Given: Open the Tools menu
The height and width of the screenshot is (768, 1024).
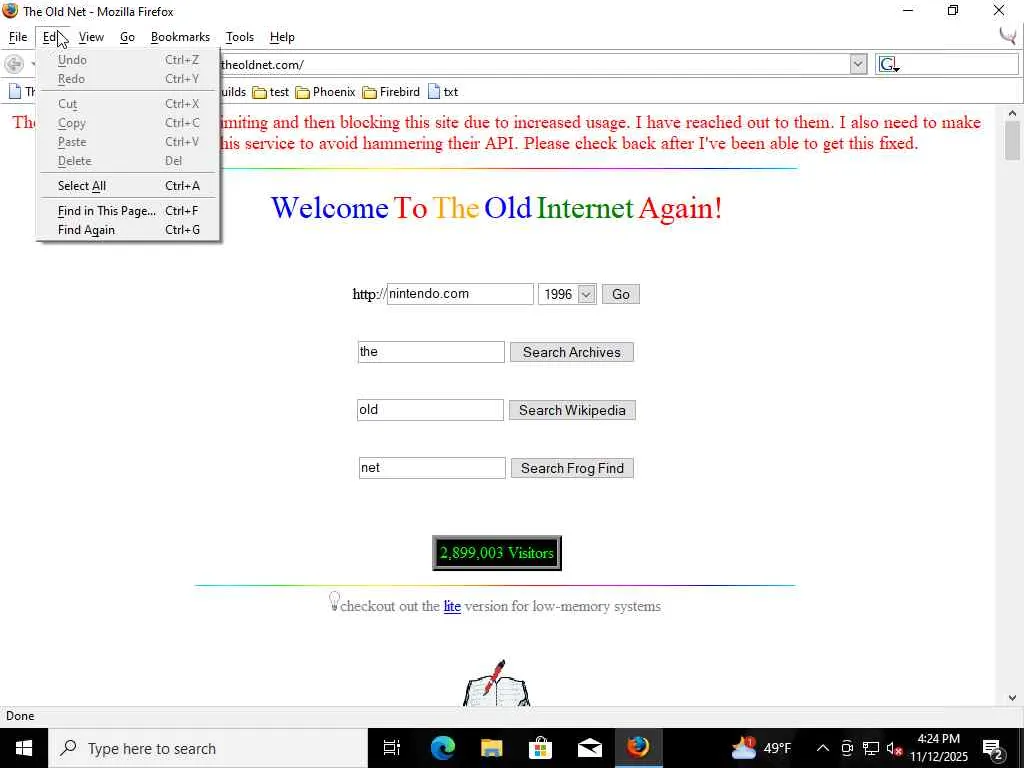Looking at the screenshot, I should pyautogui.click(x=240, y=37).
